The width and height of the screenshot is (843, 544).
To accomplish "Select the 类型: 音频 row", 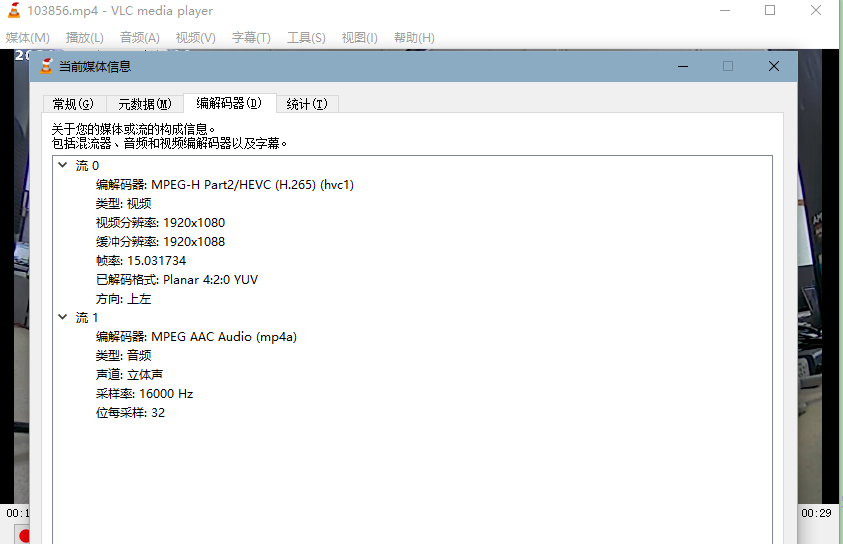I will (x=124, y=356).
